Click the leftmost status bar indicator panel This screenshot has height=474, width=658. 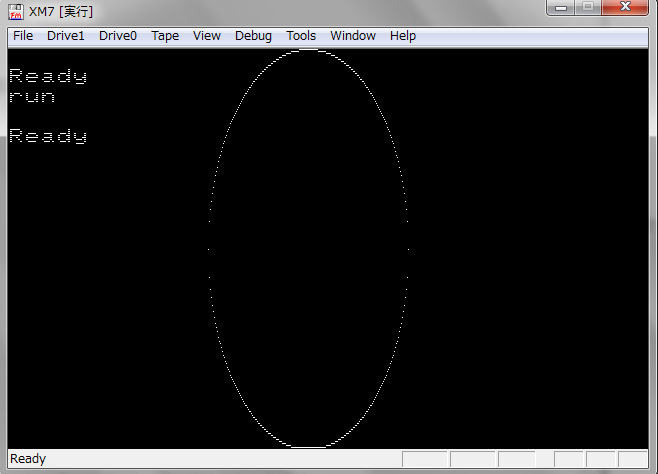(424, 459)
